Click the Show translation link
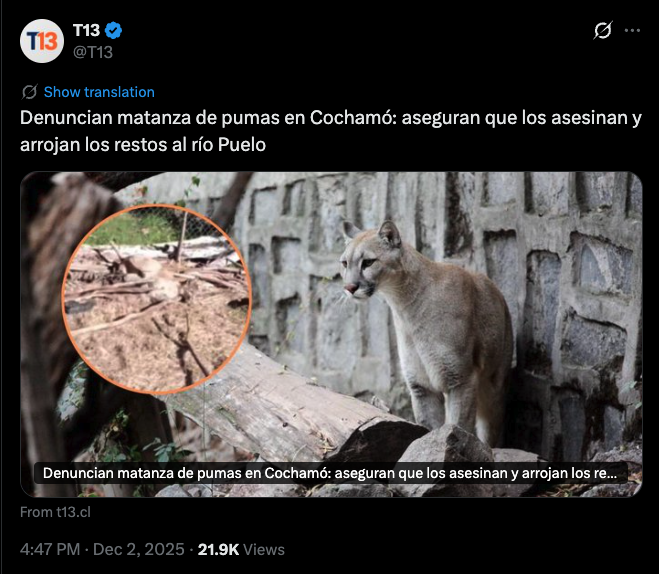Viewport: 659px width, 574px height. [x=99, y=92]
